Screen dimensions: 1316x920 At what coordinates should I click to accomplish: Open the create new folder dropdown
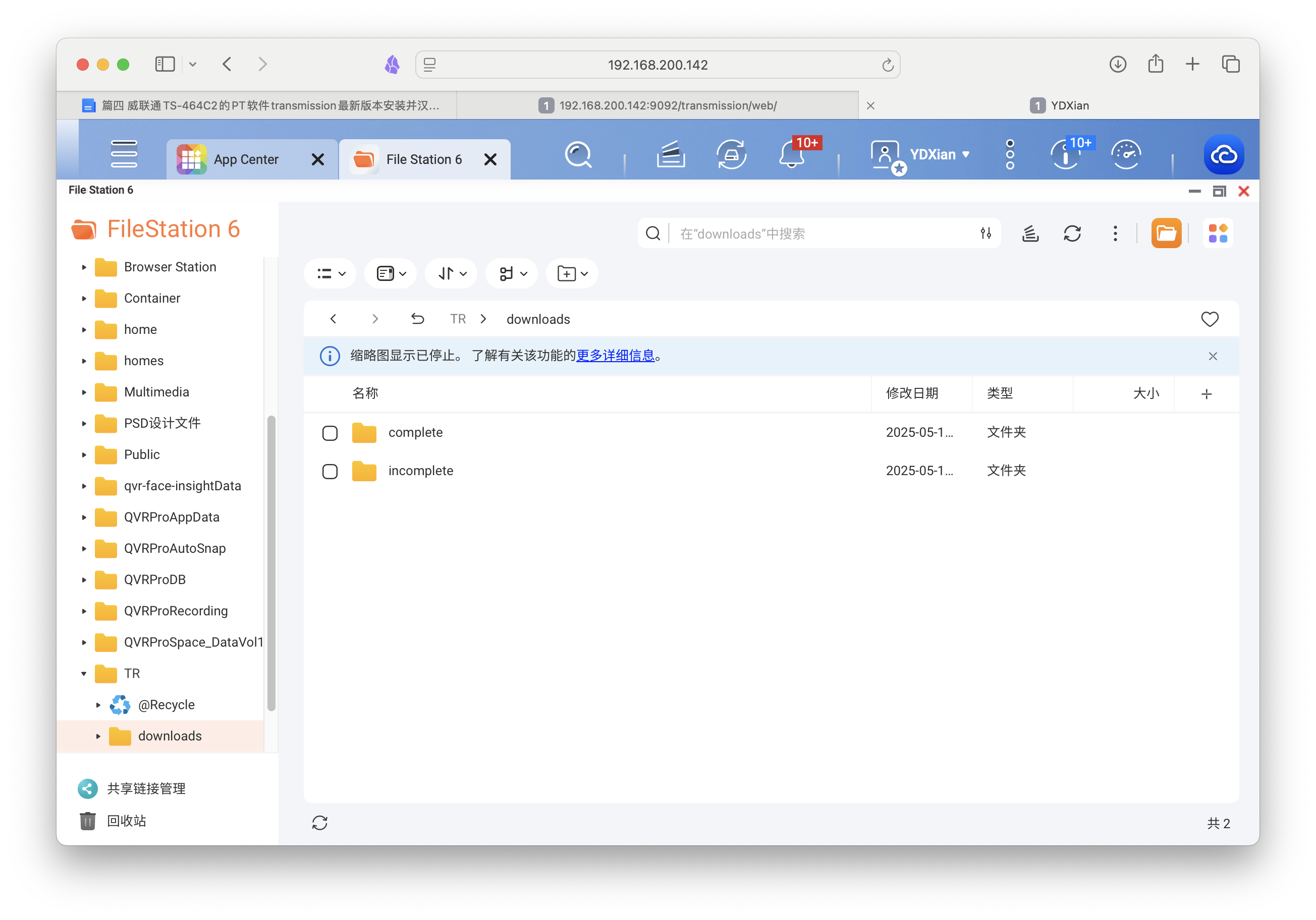pyautogui.click(x=573, y=274)
